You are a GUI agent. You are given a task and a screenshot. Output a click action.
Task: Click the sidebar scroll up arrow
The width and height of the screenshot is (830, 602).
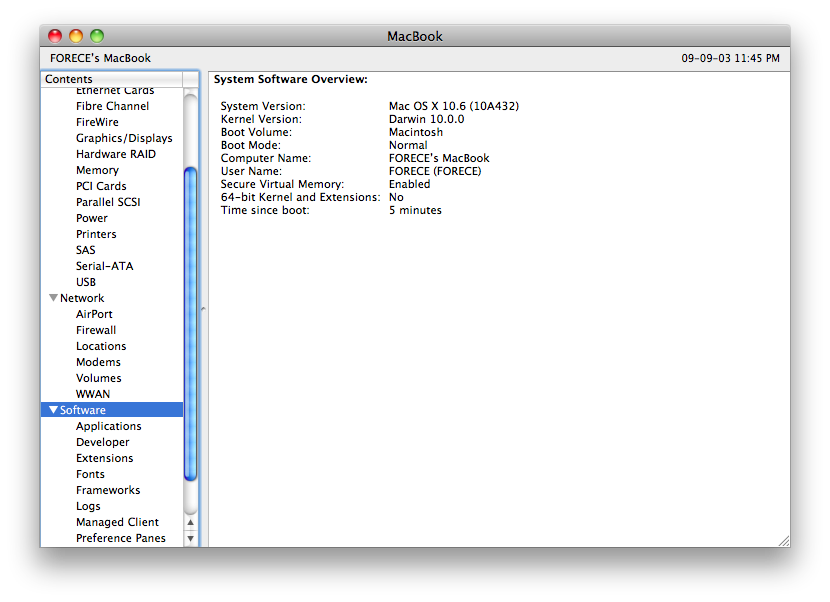tap(191, 523)
